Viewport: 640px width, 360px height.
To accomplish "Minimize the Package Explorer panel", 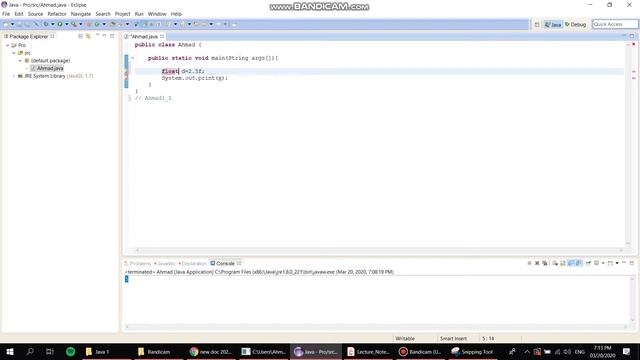I will click(104, 36).
